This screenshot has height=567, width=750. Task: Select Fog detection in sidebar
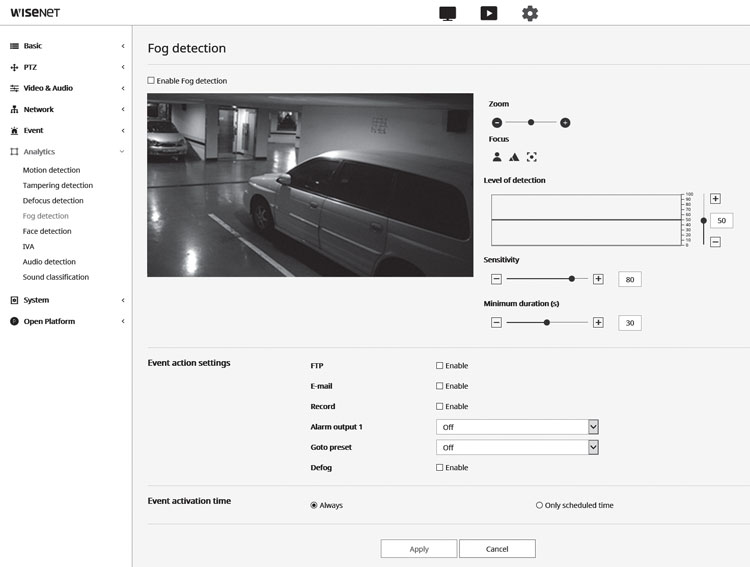45,216
